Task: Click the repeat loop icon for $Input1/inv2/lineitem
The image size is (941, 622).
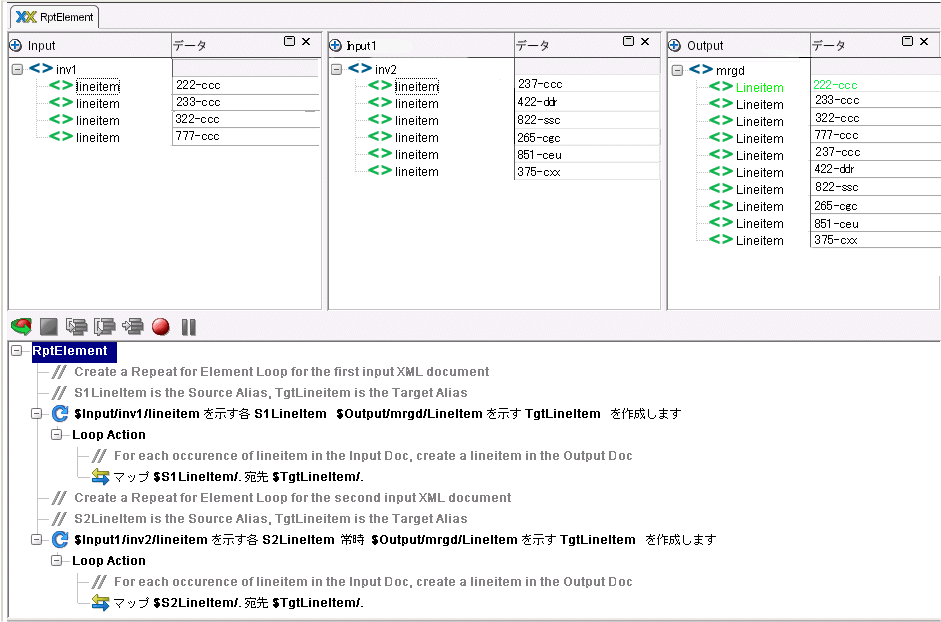Action: (x=59, y=540)
